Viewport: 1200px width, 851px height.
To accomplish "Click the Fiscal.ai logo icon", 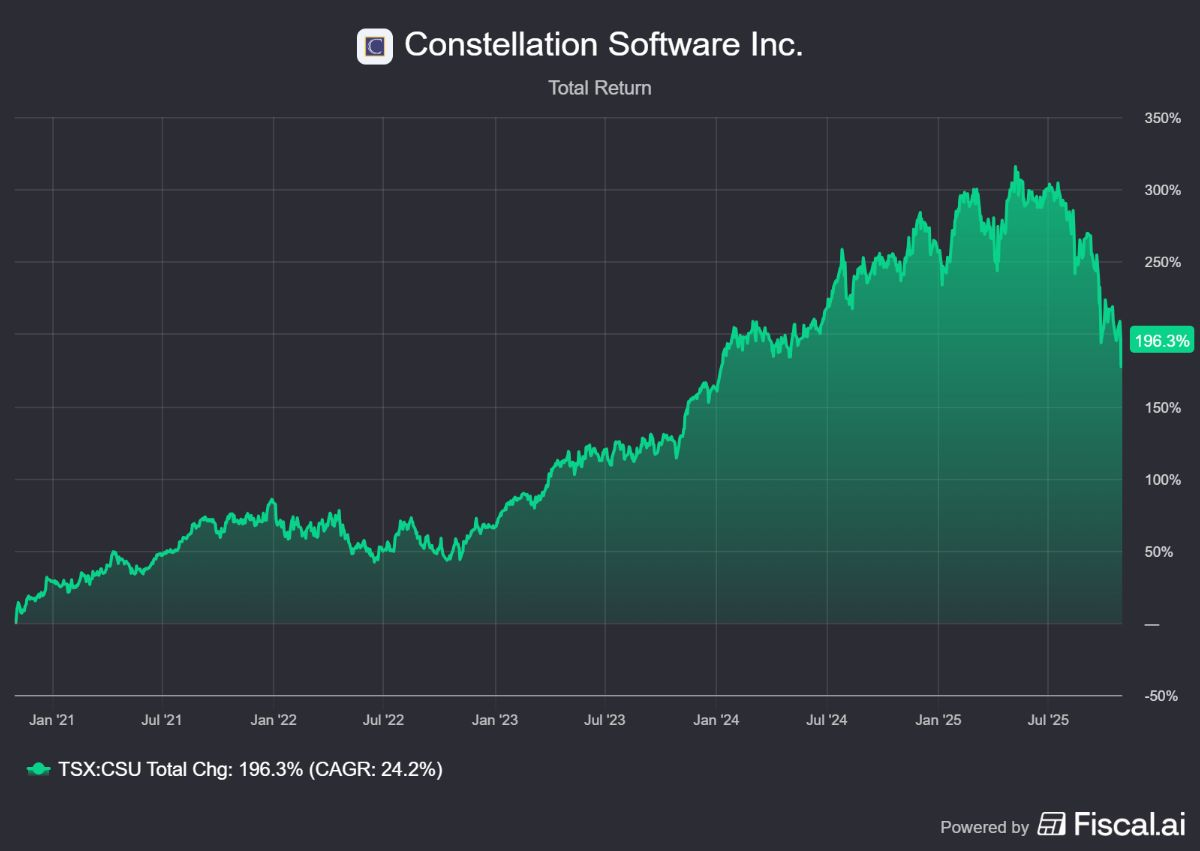I will [1052, 824].
